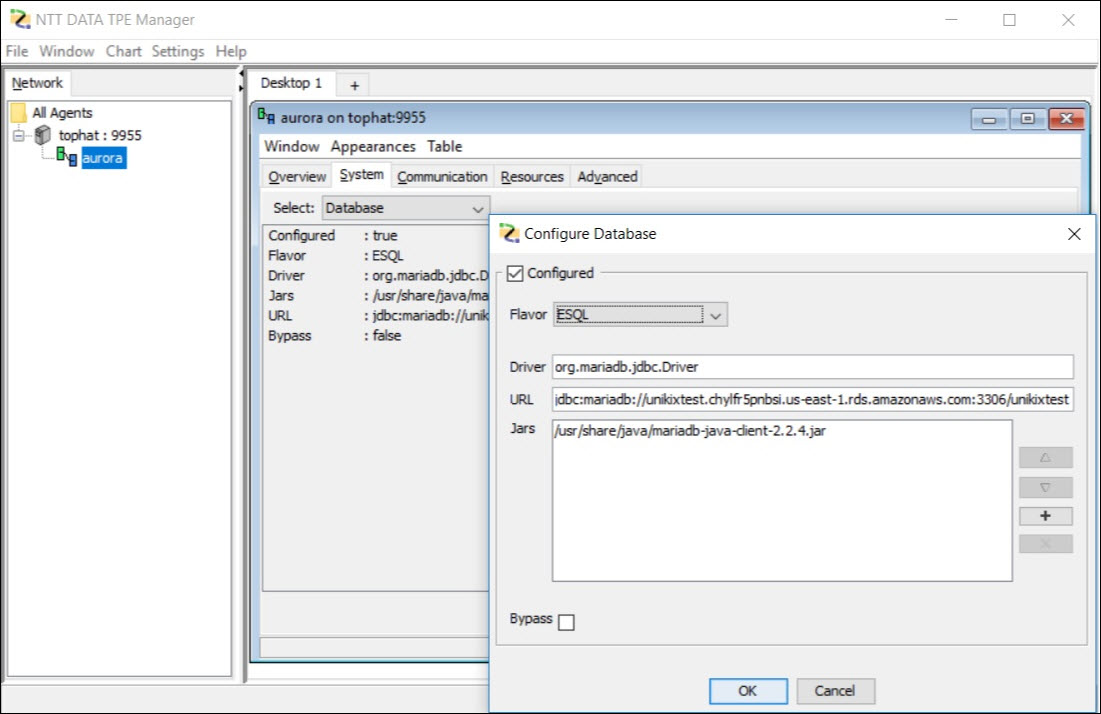
Task: Switch to the Resources tab
Action: click(532, 176)
